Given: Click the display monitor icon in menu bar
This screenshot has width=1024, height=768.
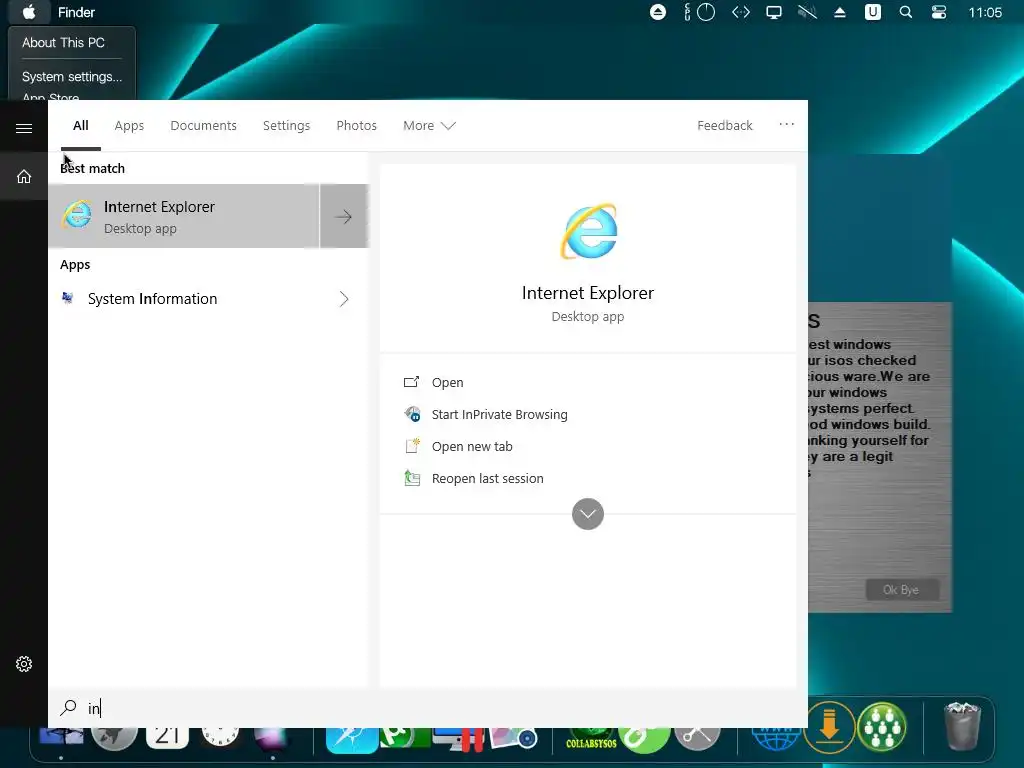Looking at the screenshot, I should click(x=774, y=12).
